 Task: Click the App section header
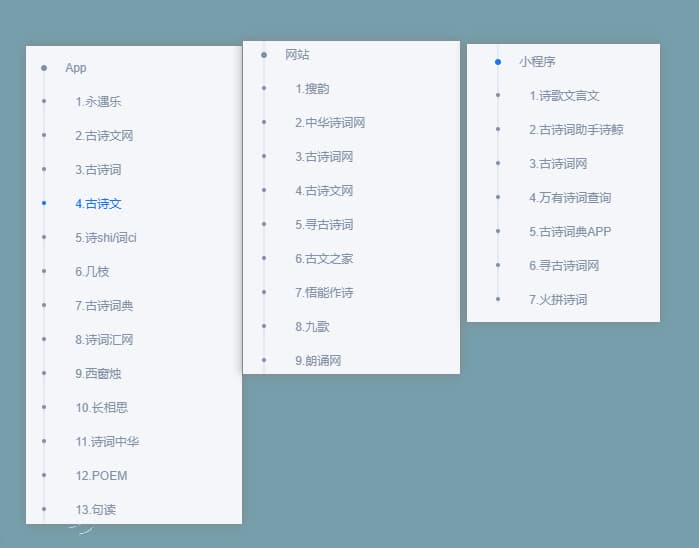tap(76, 68)
